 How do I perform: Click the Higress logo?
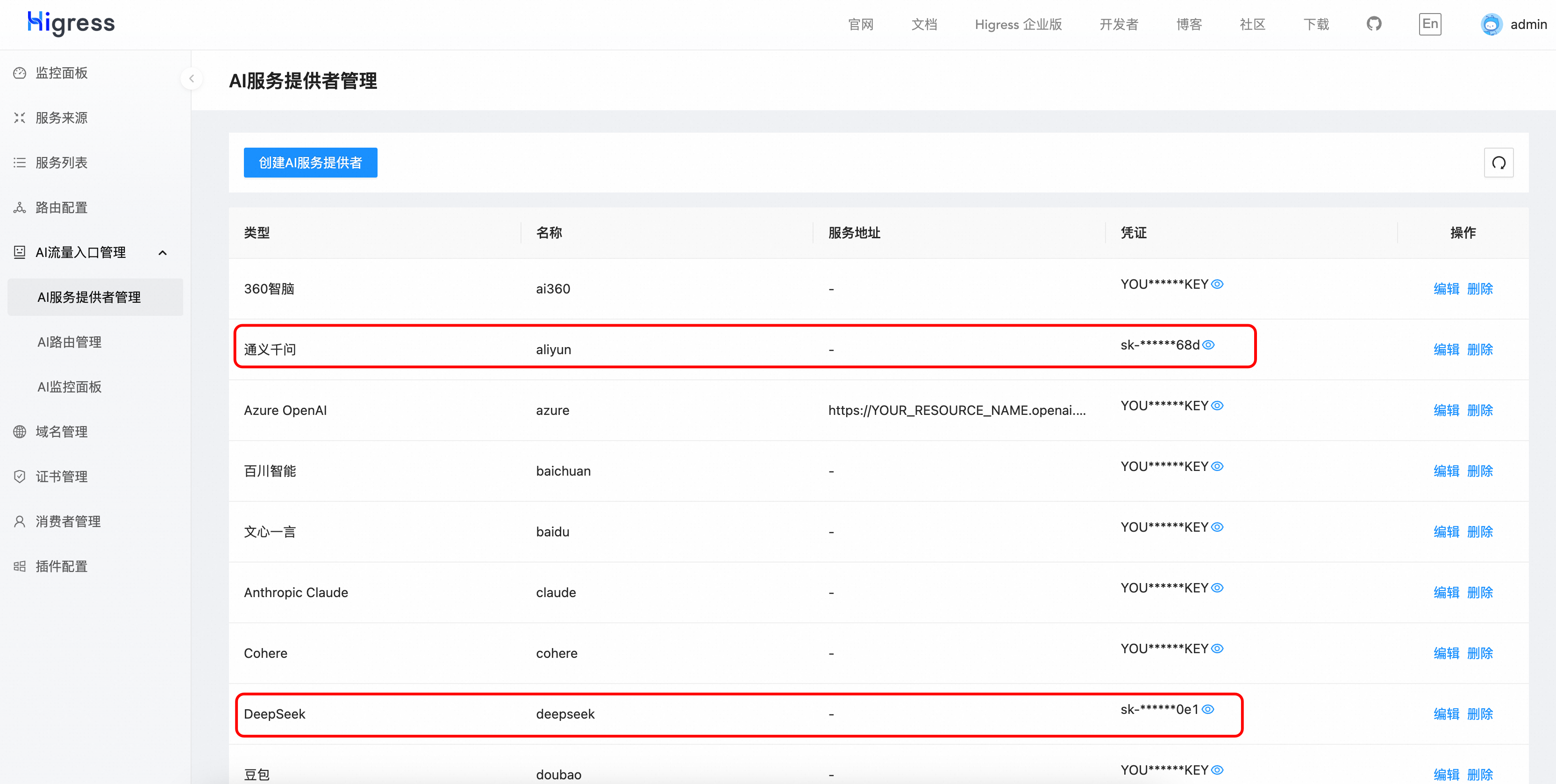pyautogui.click(x=71, y=23)
